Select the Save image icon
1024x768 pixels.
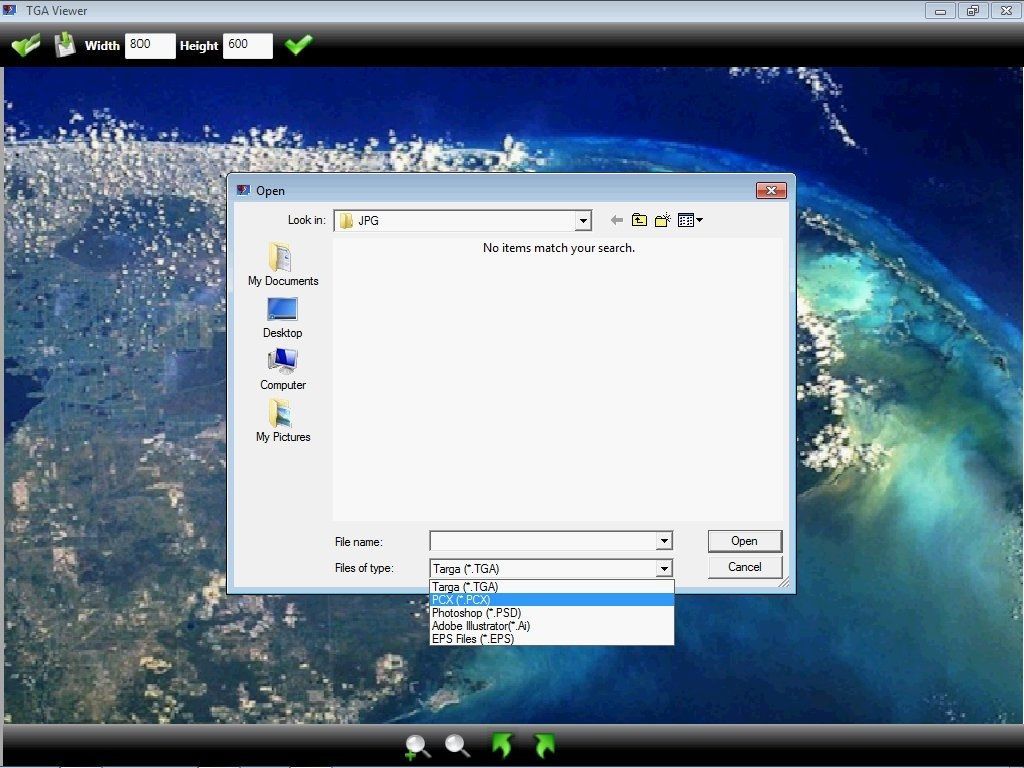pyautogui.click(x=64, y=44)
